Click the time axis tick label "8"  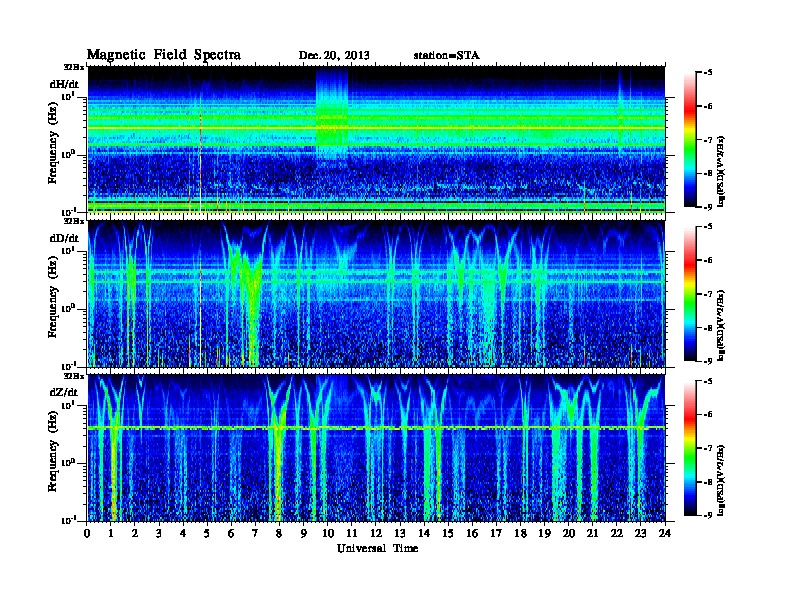279,533
